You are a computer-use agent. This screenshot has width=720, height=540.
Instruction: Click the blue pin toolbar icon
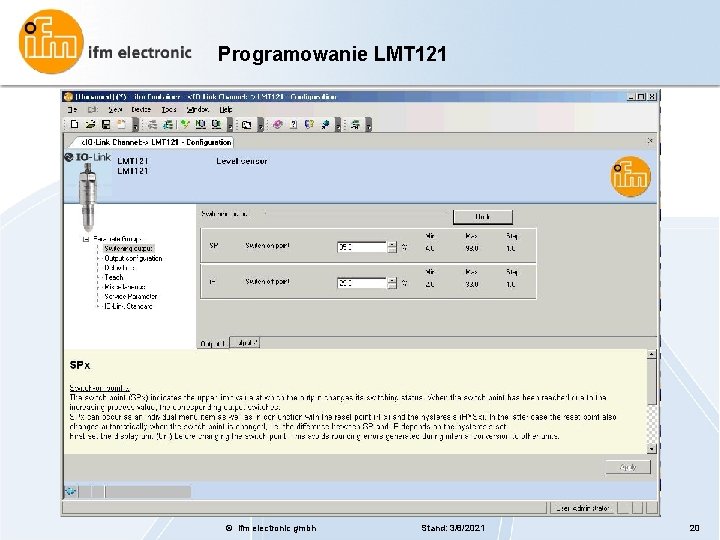pos(326,124)
